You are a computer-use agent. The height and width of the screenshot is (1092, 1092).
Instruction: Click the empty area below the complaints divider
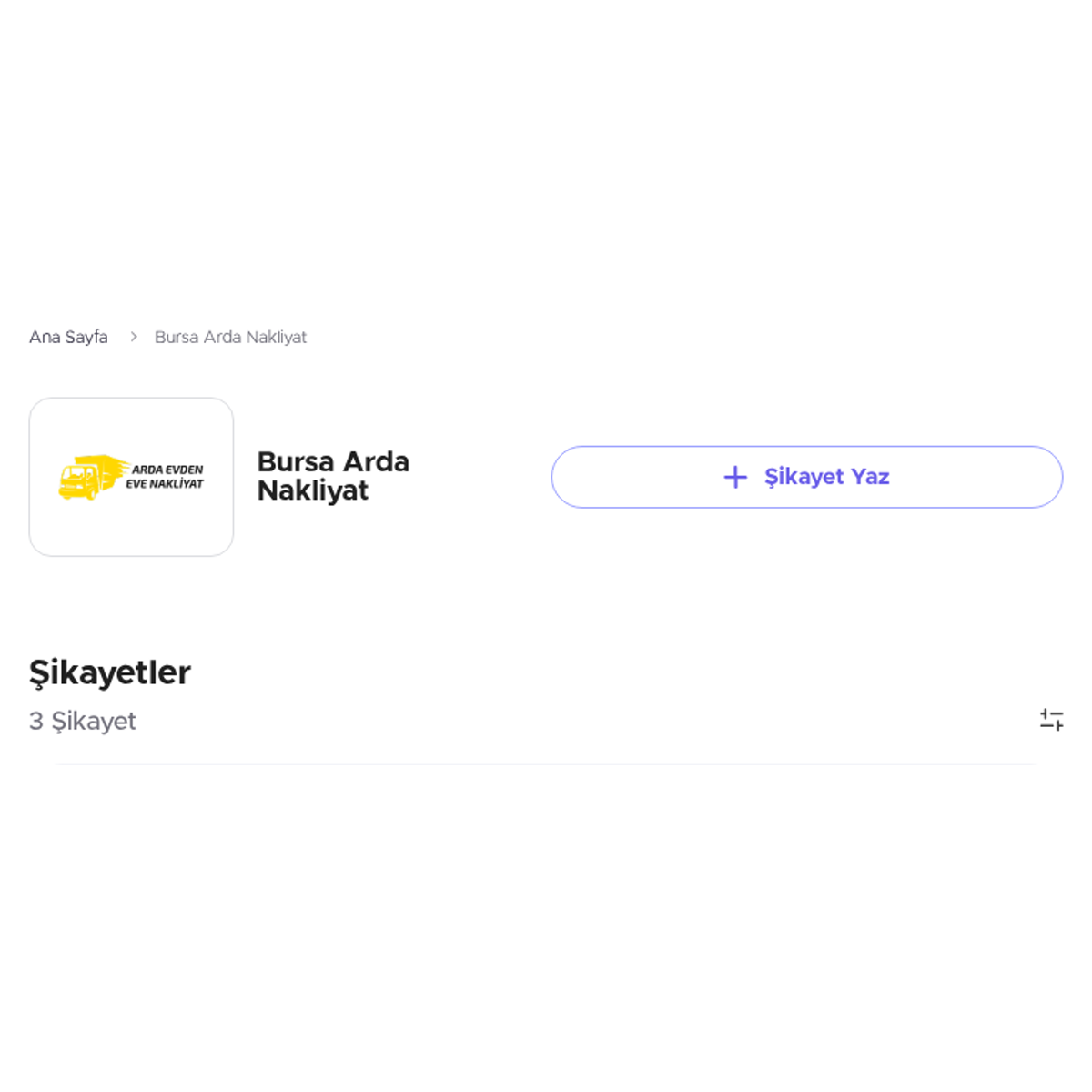click(x=546, y=910)
